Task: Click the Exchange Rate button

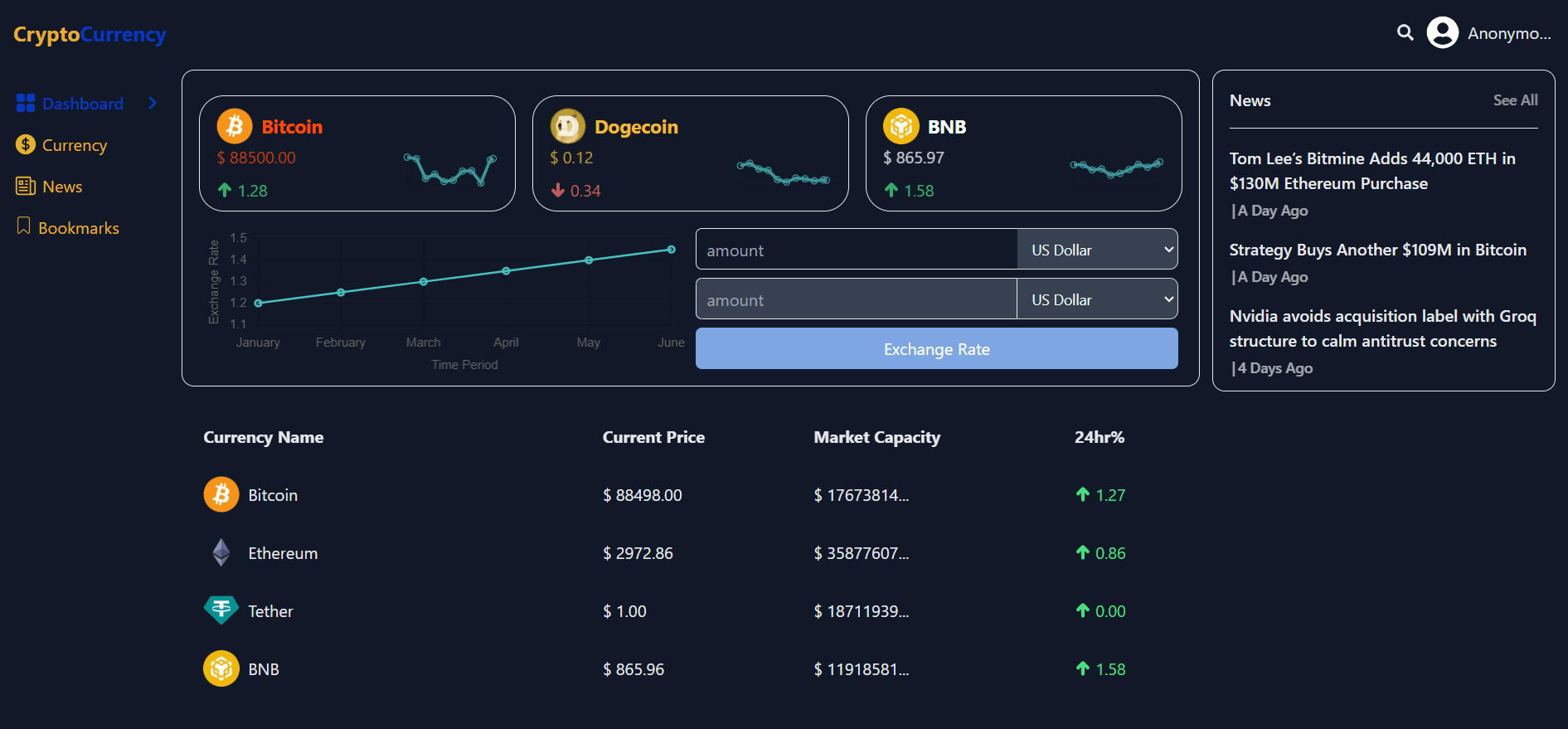Action: (x=936, y=348)
